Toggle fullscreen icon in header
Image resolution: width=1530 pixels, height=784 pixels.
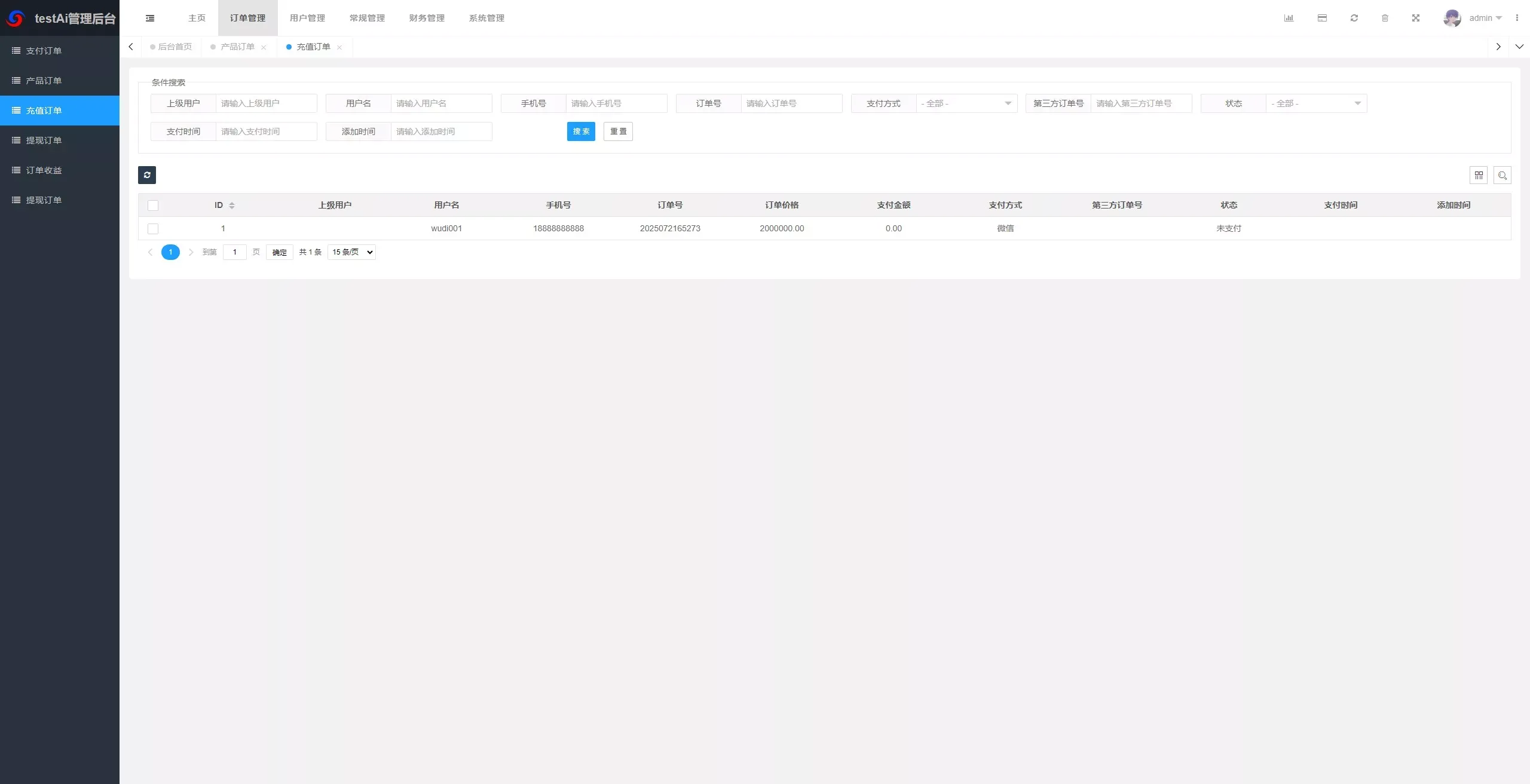click(1416, 18)
